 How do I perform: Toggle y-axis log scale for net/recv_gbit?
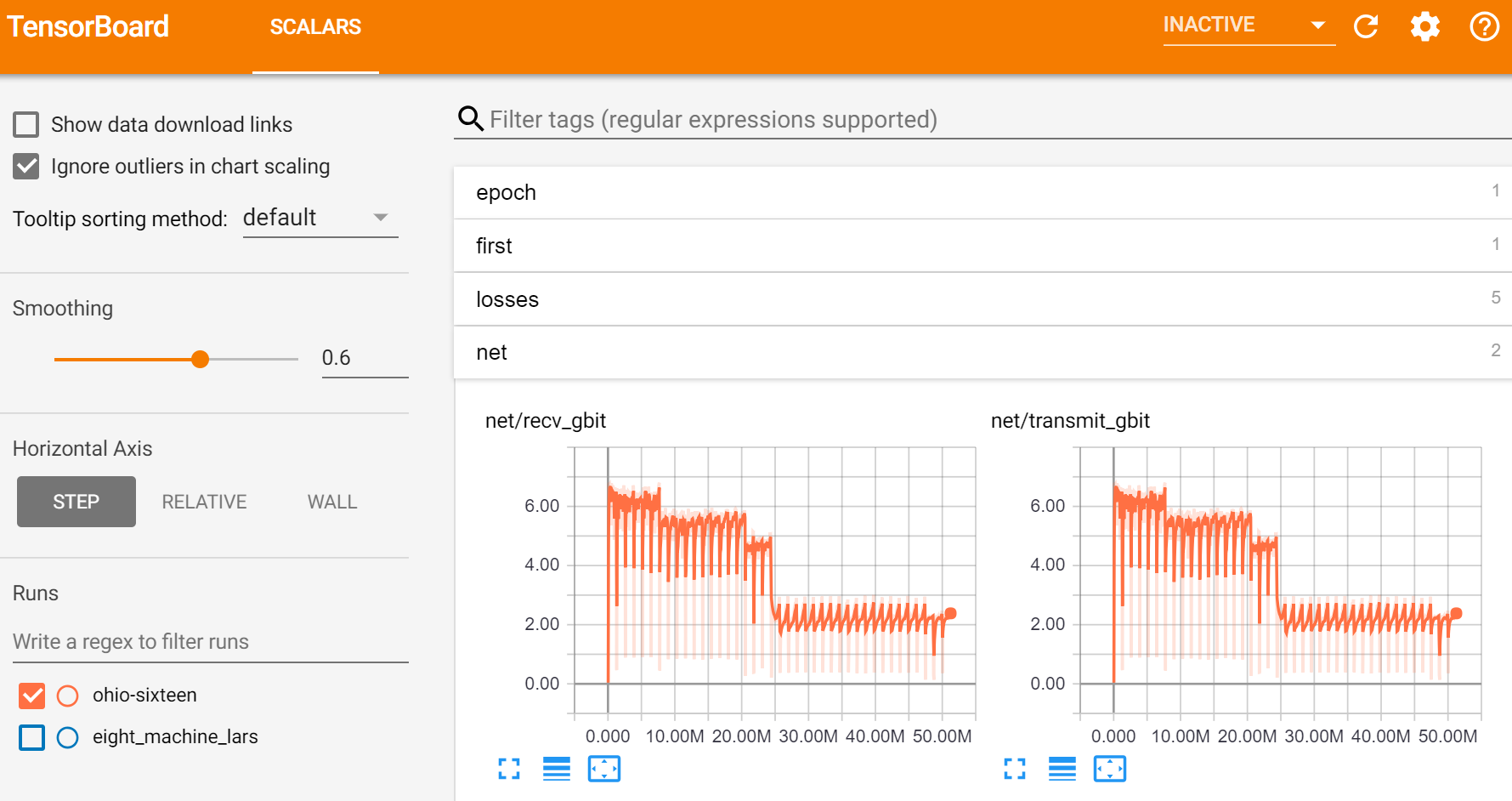coord(557,769)
